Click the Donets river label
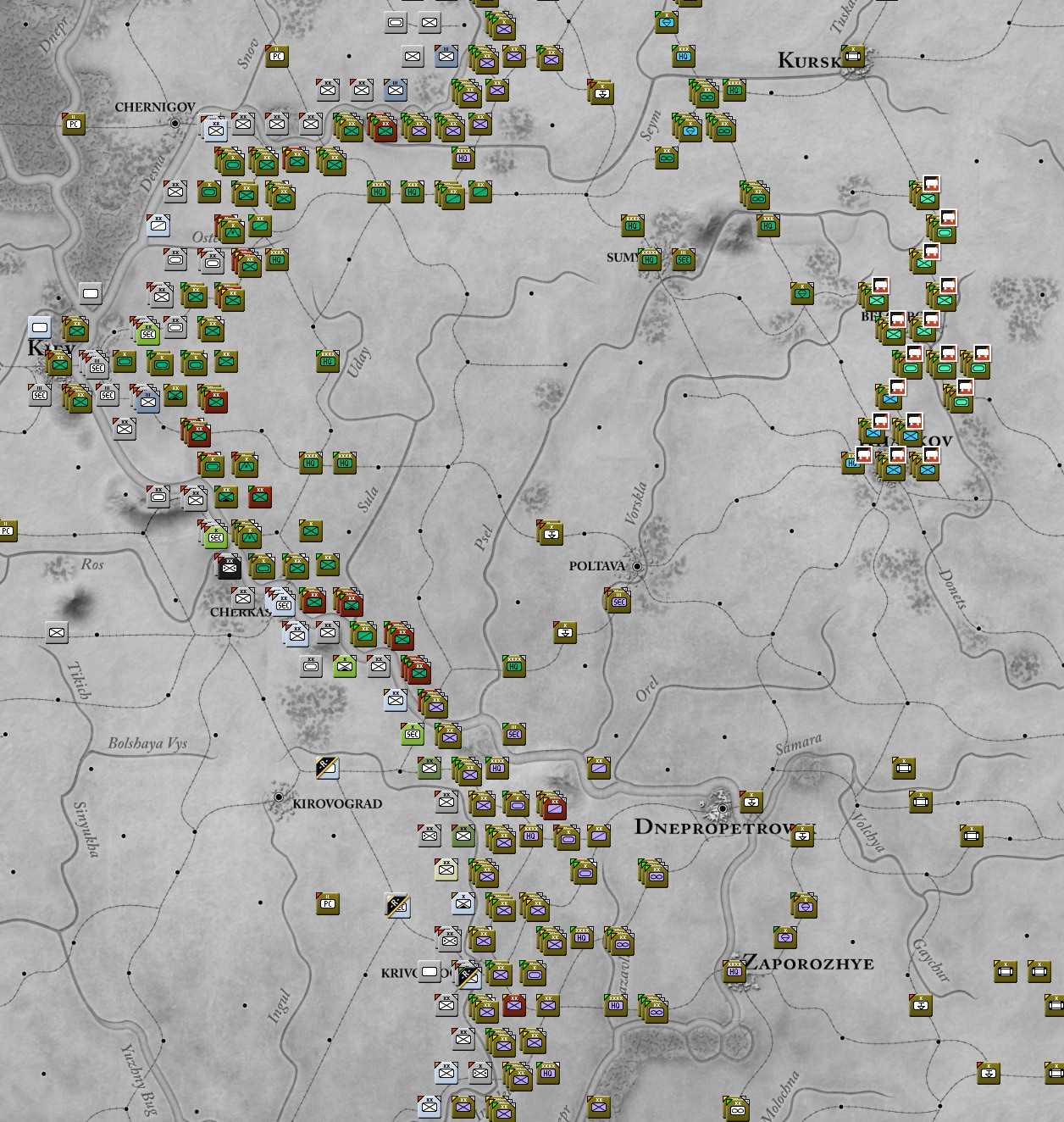This screenshot has height=1122, width=1064. 952,590
